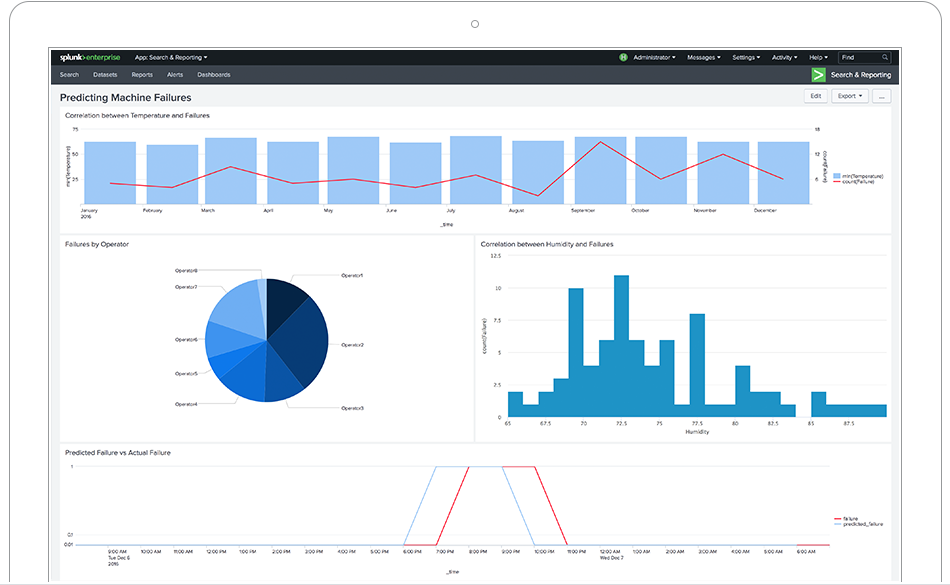Screen dimensions: 950x585
Task: Click the Correlation between Temperature and Failures title
Action: tap(137, 116)
